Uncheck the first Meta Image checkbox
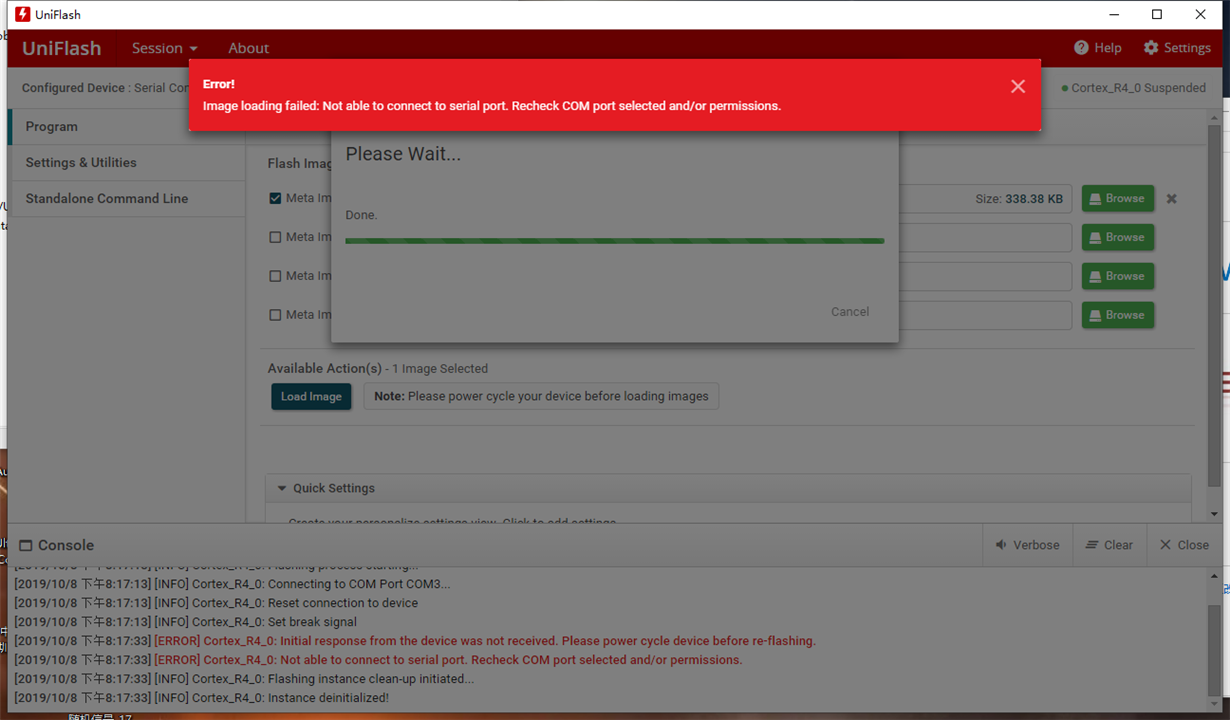Viewport: 1230px width, 720px height. 275,198
